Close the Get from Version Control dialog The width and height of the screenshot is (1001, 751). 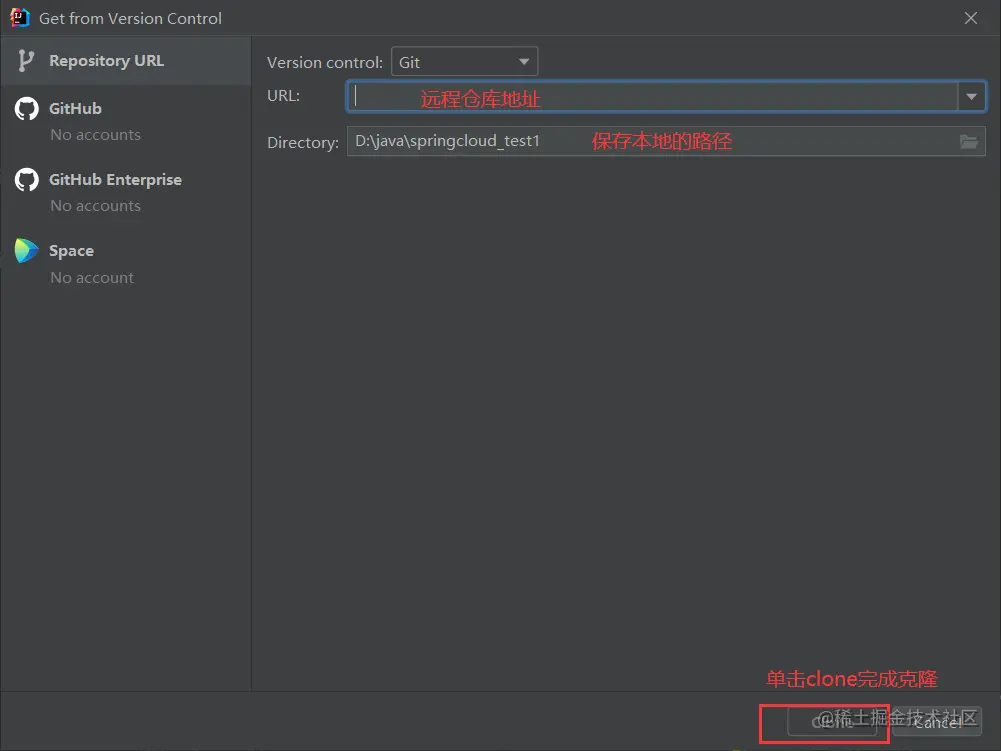970,18
